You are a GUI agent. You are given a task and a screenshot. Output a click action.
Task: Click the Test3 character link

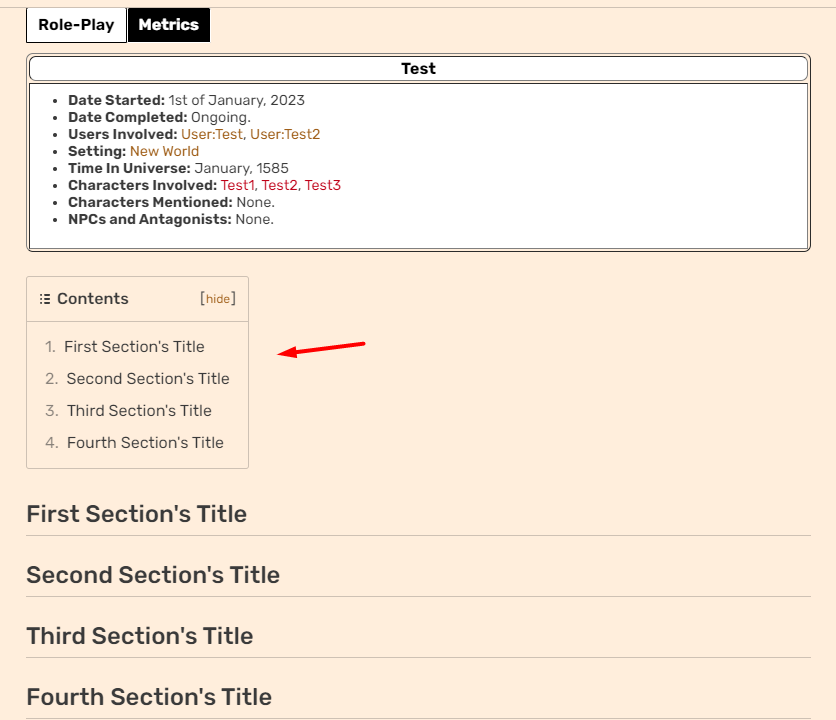pos(323,185)
